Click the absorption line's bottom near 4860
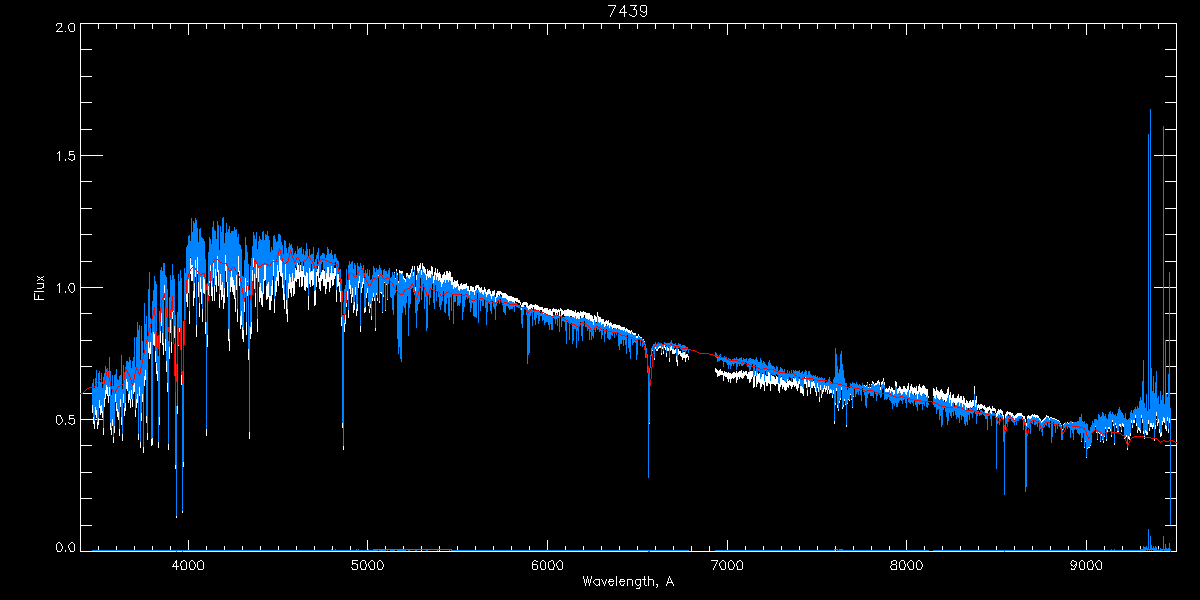 (x=343, y=447)
